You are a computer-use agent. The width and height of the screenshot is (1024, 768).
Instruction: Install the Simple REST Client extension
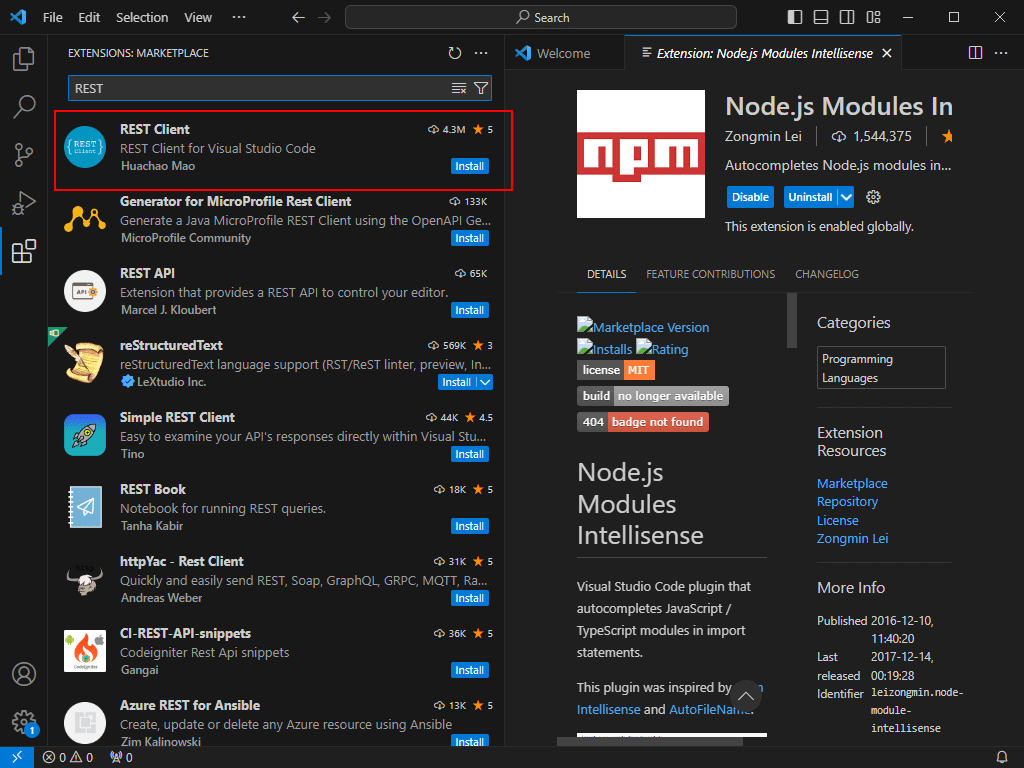pyautogui.click(x=470, y=454)
